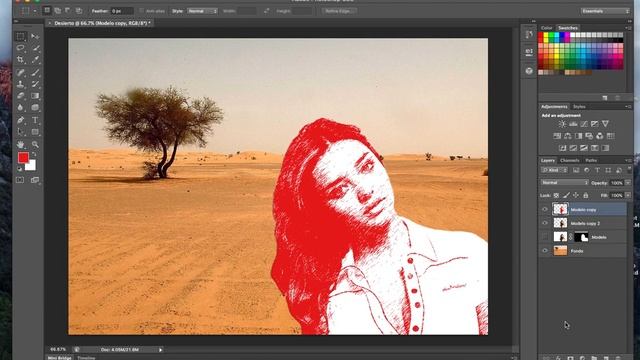
Task: Show the hidden Modelo layer
Action: point(545,237)
